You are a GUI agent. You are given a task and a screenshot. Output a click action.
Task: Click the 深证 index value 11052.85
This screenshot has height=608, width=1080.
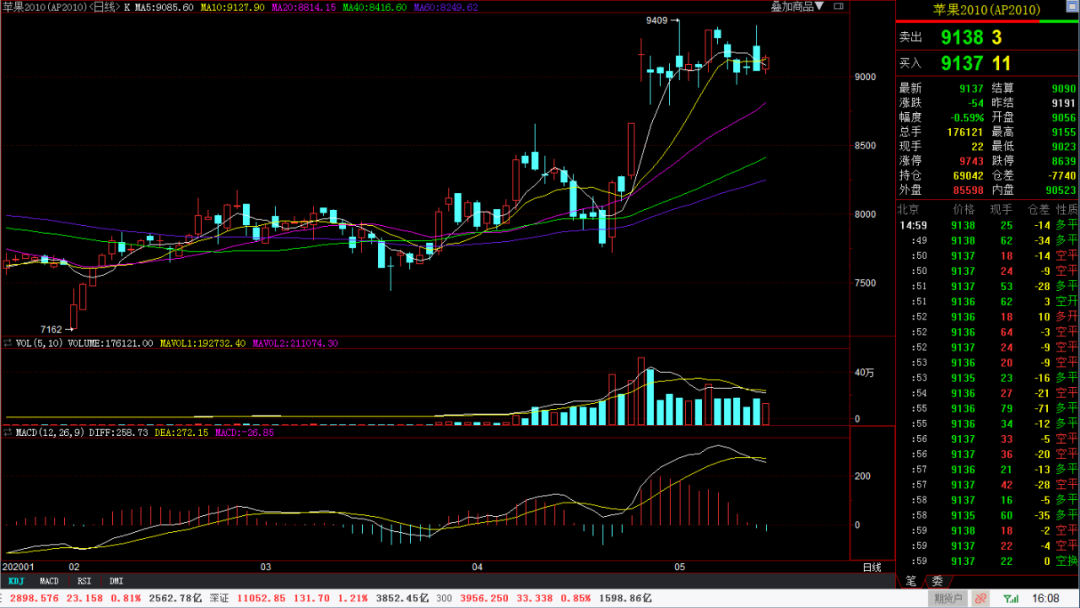(x=261, y=598)
